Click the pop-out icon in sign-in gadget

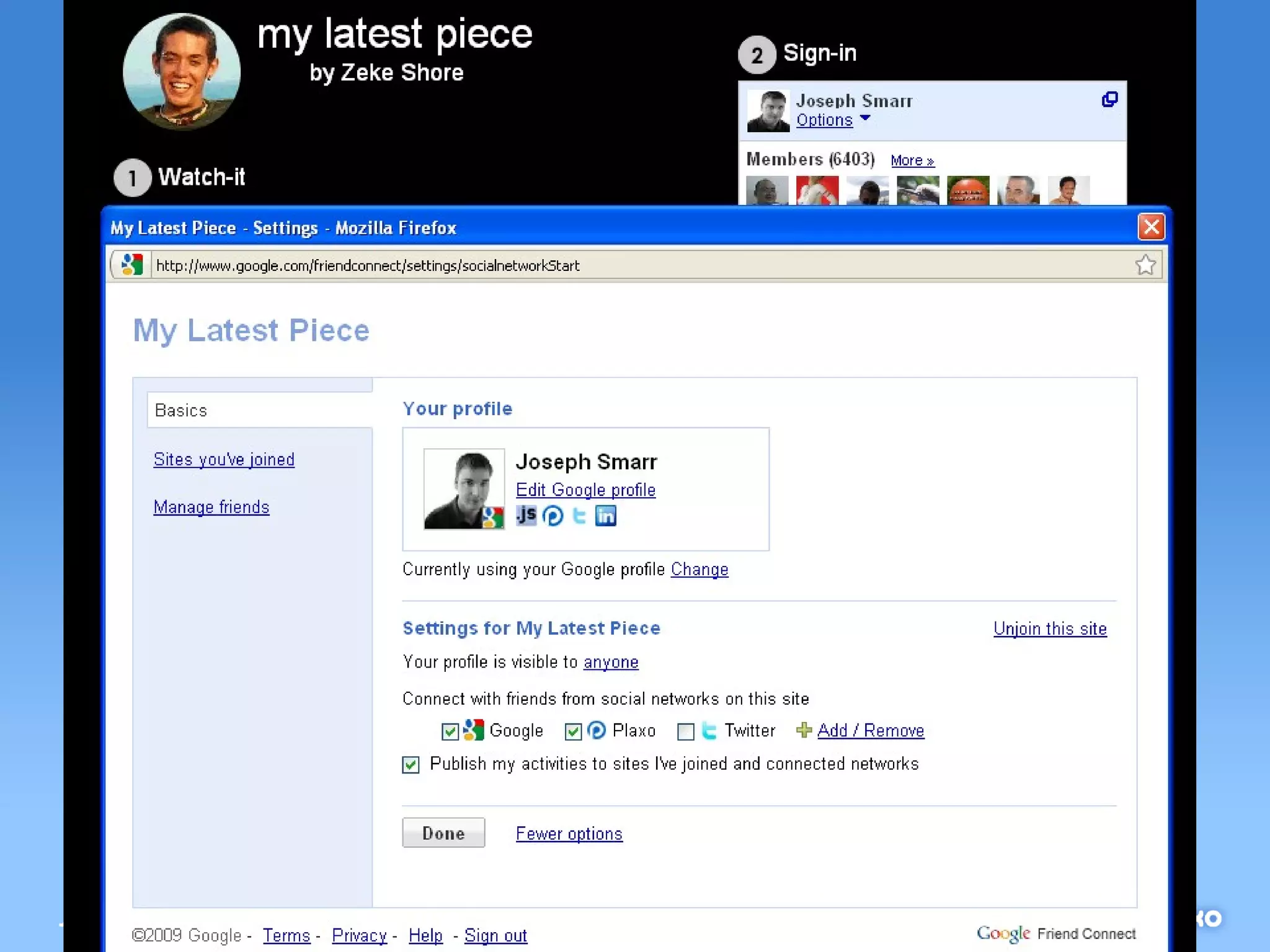[x=1109, y=100]
